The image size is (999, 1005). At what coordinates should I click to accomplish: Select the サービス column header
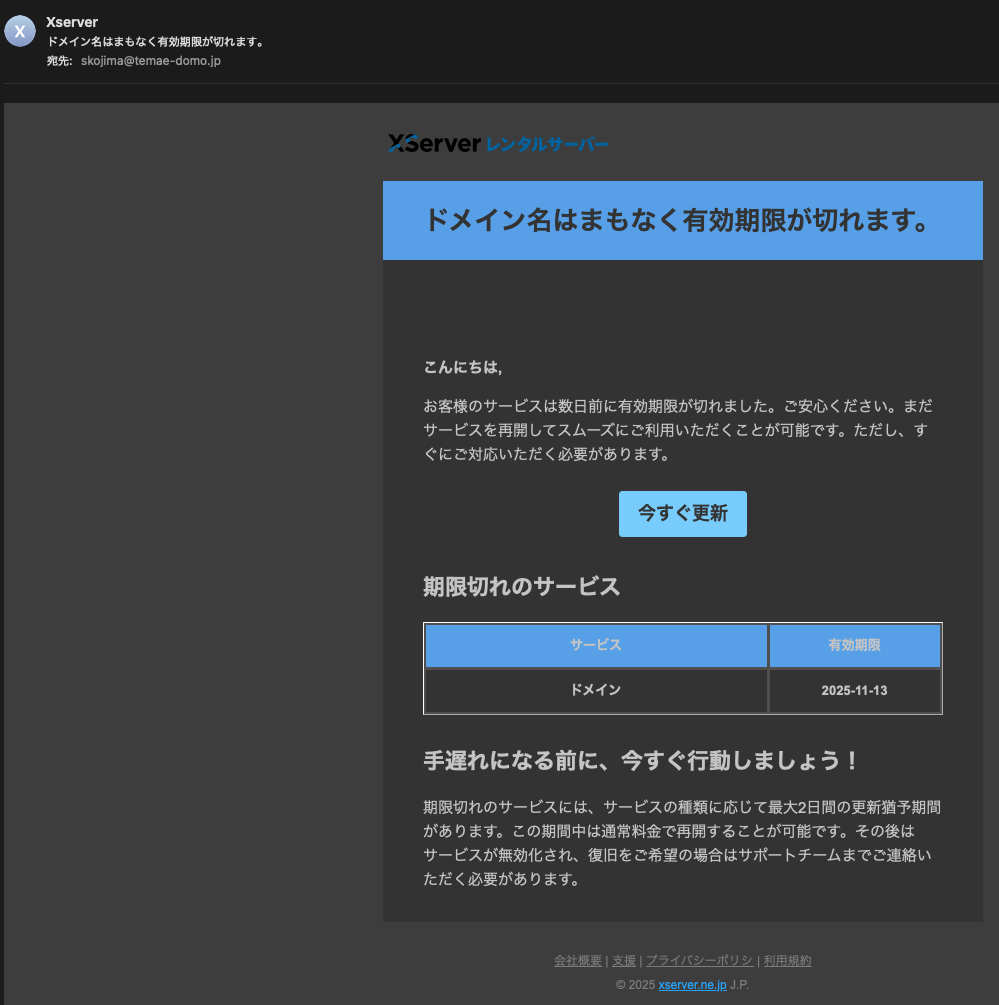coord(595,645)
